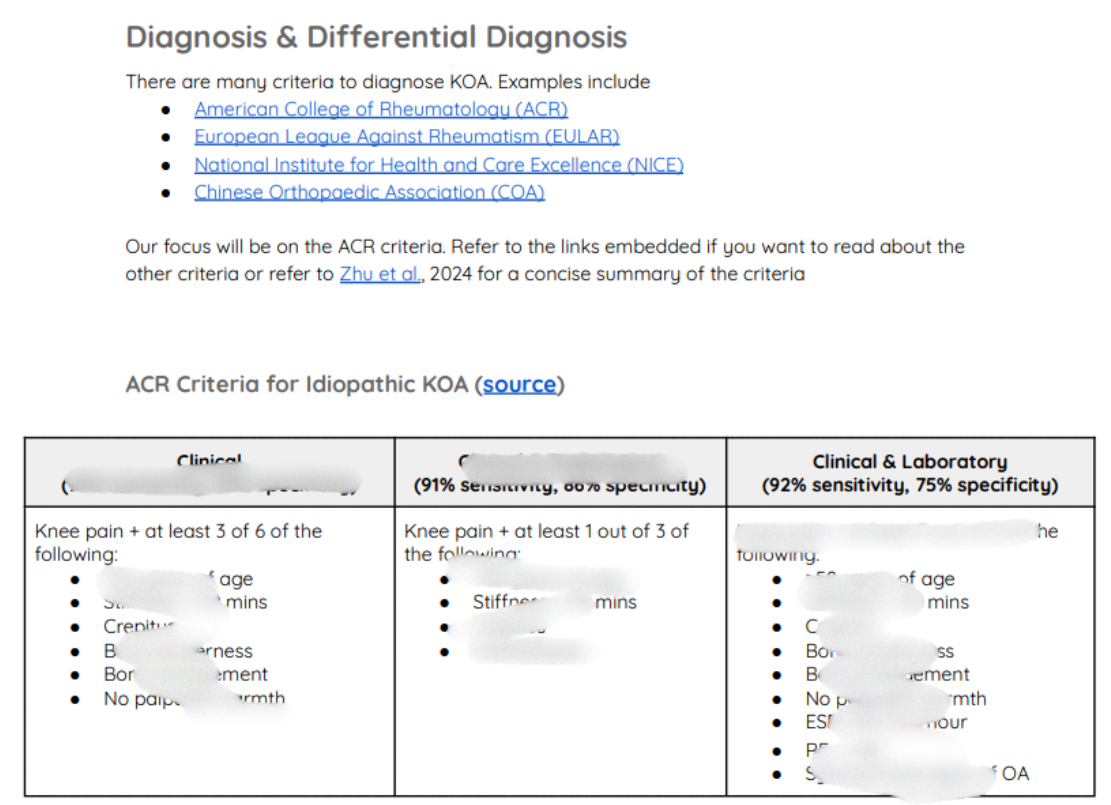Image resolution: width=1111 pixels, height=805 pixels.
Task: Open the American College of Rheumatology (ACR) link
Action: click(x=381, y=109)
